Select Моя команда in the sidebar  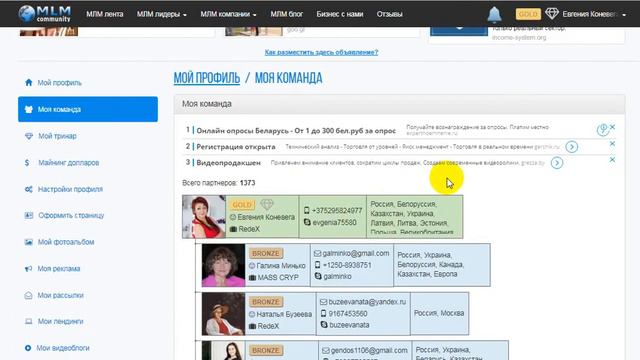tap(88, 109)
